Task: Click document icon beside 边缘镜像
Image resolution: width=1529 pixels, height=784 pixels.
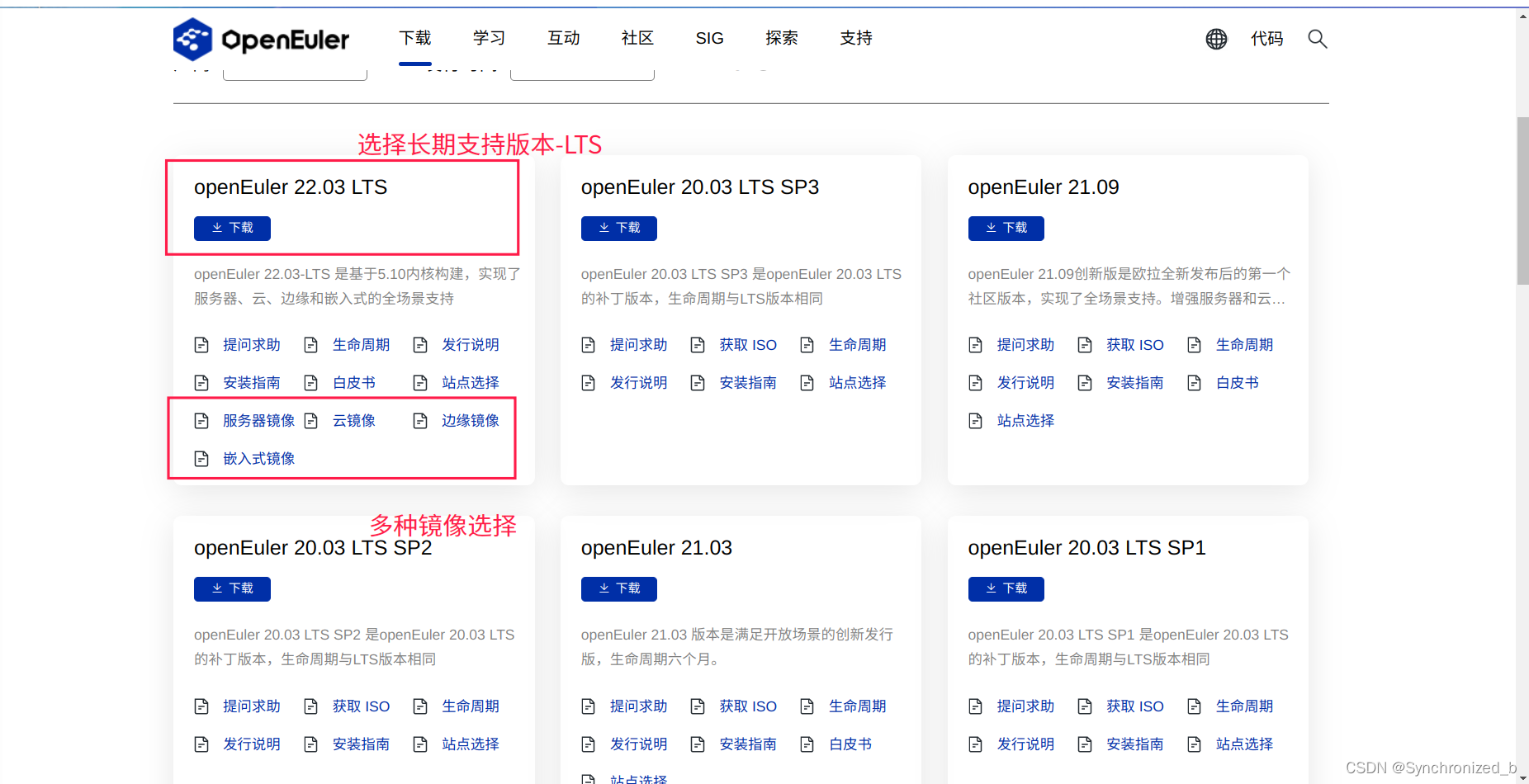Action: pos(420,421)
